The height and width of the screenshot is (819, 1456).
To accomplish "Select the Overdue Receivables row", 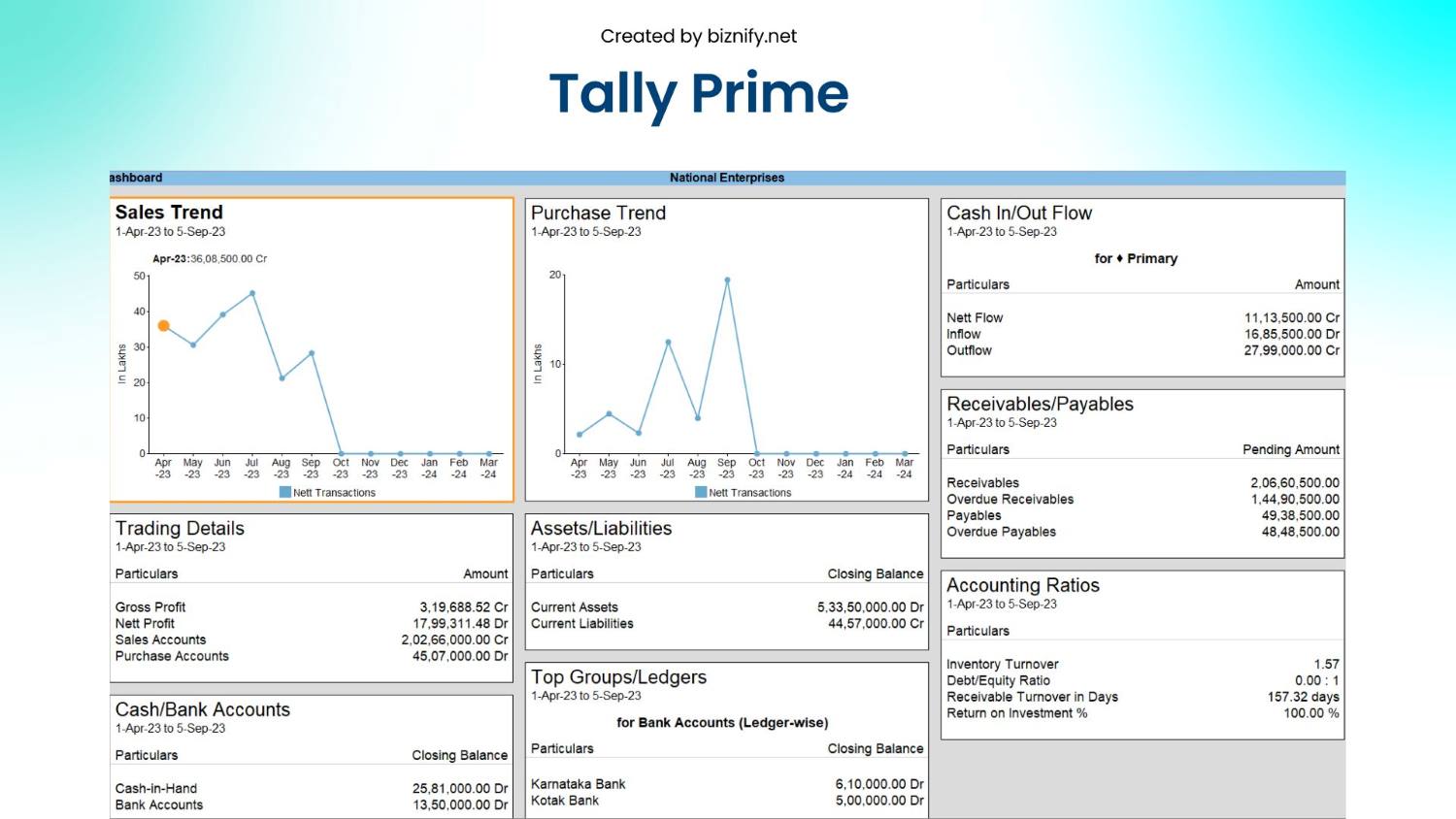I will click(x=1142, y=500).
